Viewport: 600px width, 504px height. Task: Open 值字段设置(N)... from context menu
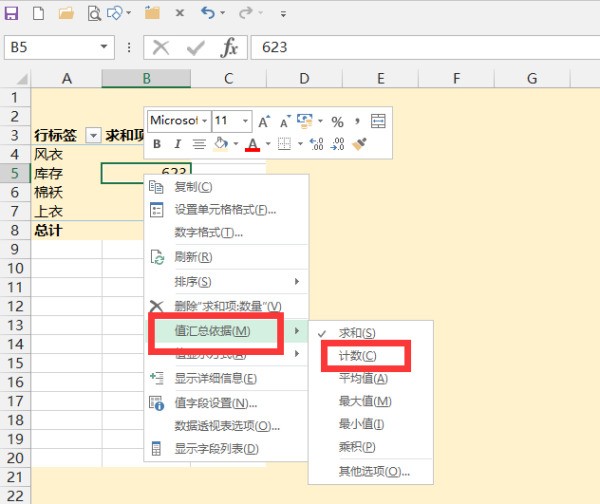(215, 403)
